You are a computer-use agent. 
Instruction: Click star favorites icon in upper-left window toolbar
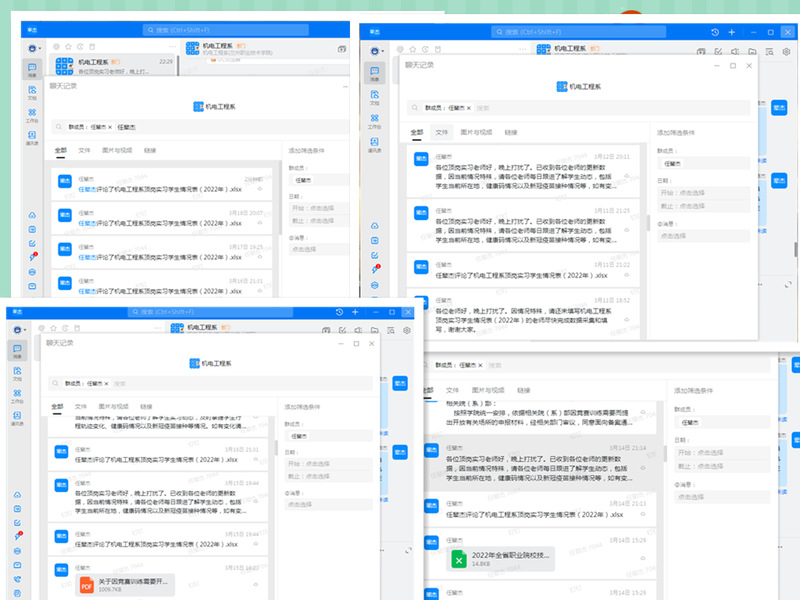point(68,46)
